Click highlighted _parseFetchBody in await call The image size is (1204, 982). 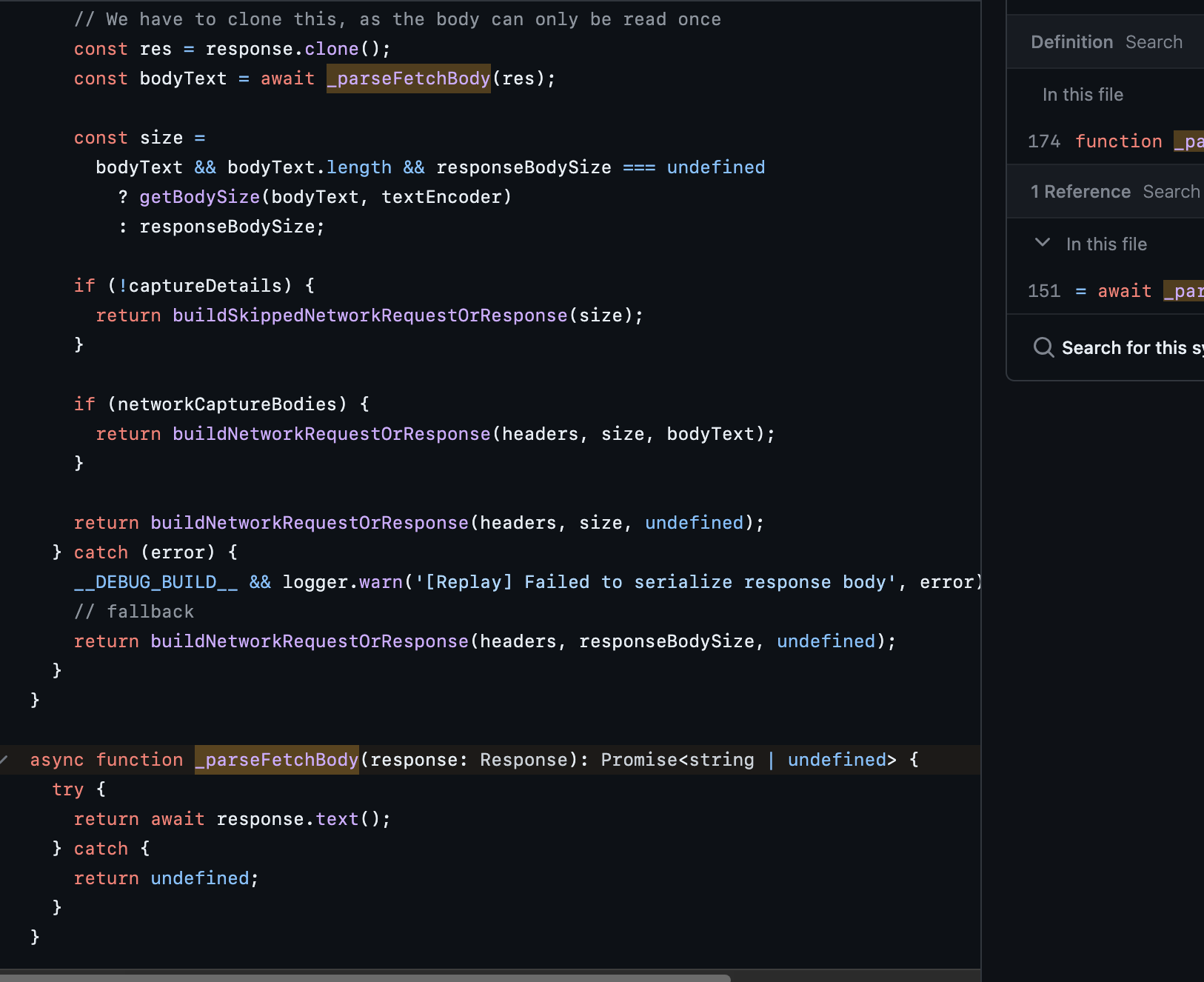click(x=408, y=78)
